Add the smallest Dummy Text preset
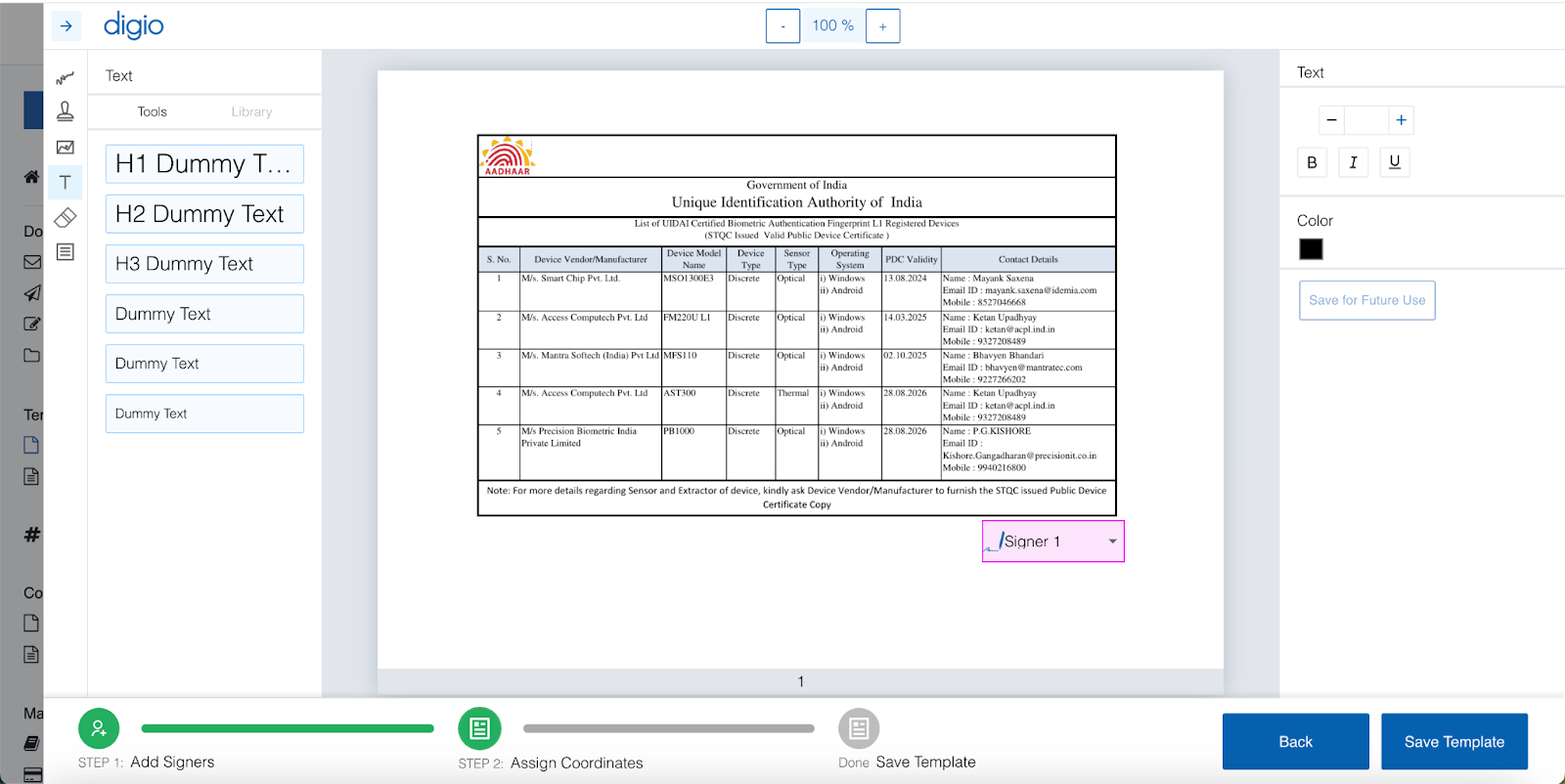 point(204,414)
